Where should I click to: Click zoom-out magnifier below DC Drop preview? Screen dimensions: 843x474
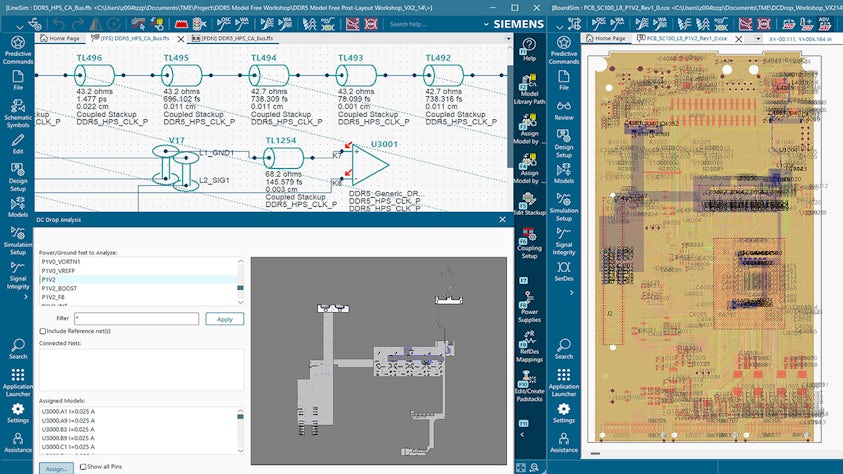click(x=534, y=468)
